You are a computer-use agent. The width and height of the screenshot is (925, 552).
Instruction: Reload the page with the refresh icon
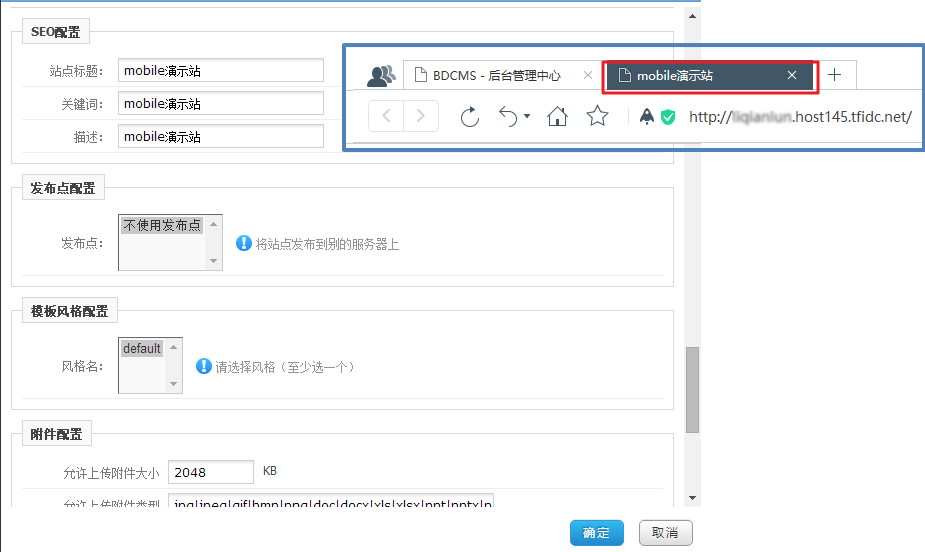(x=470, y=117)
